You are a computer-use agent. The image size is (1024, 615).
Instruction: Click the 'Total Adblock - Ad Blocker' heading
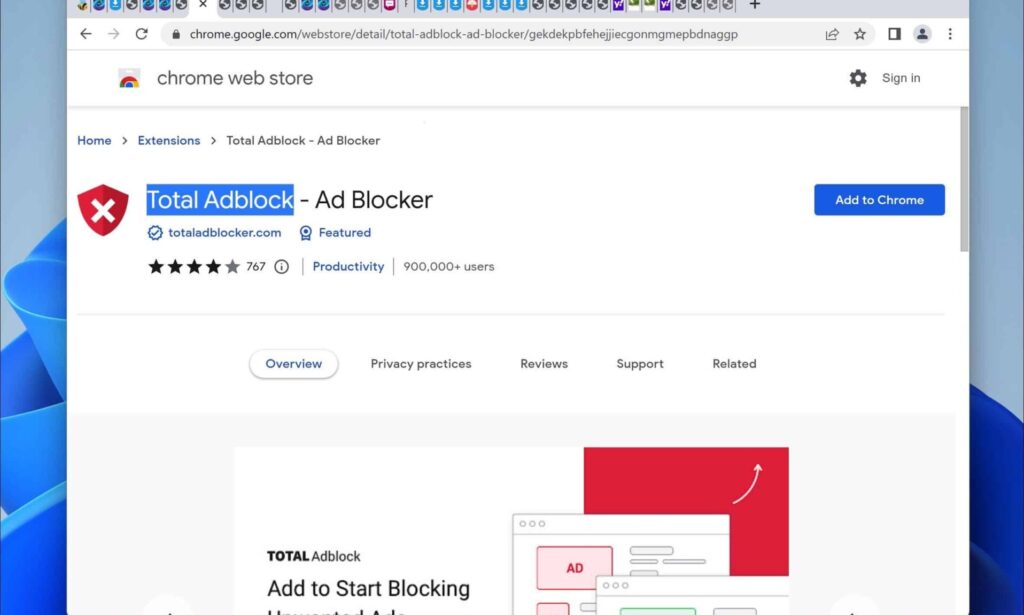coord(289,200)
